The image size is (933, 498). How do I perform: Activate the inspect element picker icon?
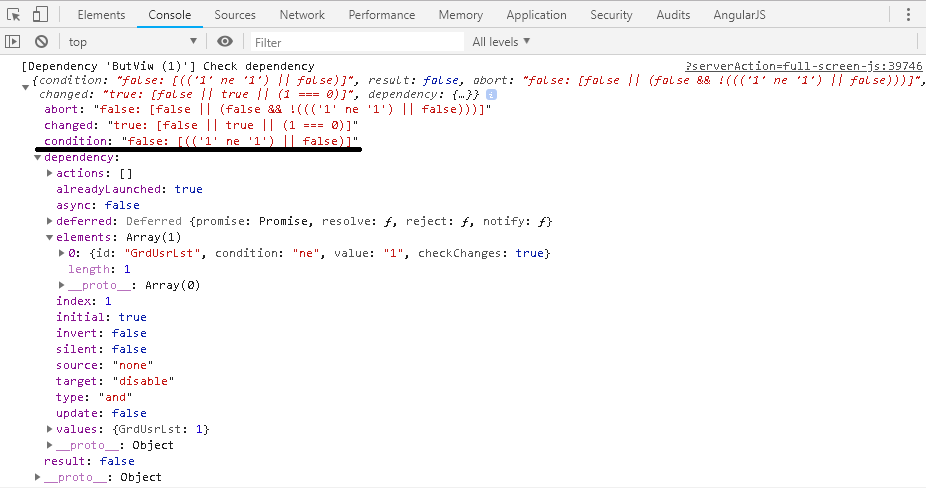14,15
